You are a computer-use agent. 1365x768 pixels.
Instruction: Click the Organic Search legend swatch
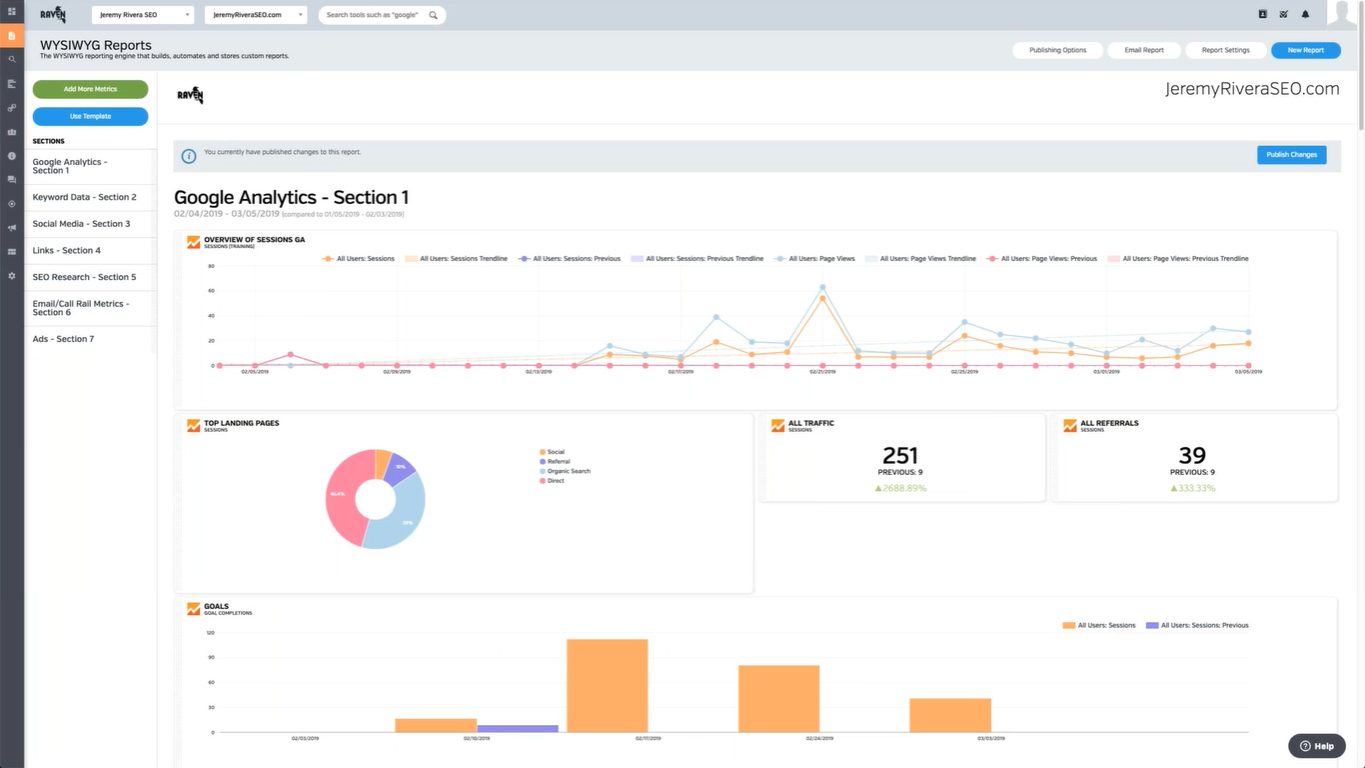pyautogui.click(x=542, y=471)
